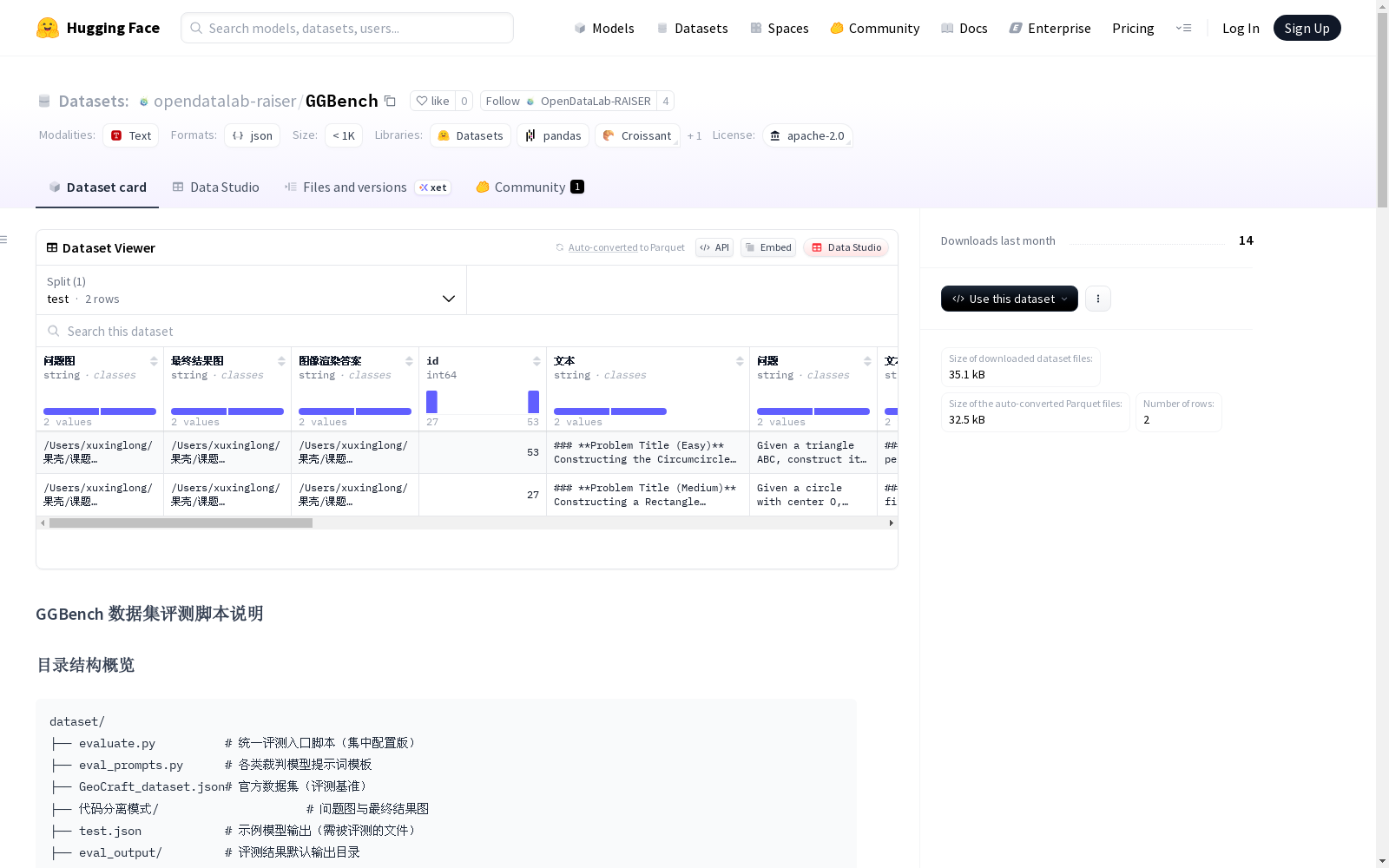The image size is (1389, 868).
Task: Click the sort arrows on 问题 column
Action: [x=867, y=361]
